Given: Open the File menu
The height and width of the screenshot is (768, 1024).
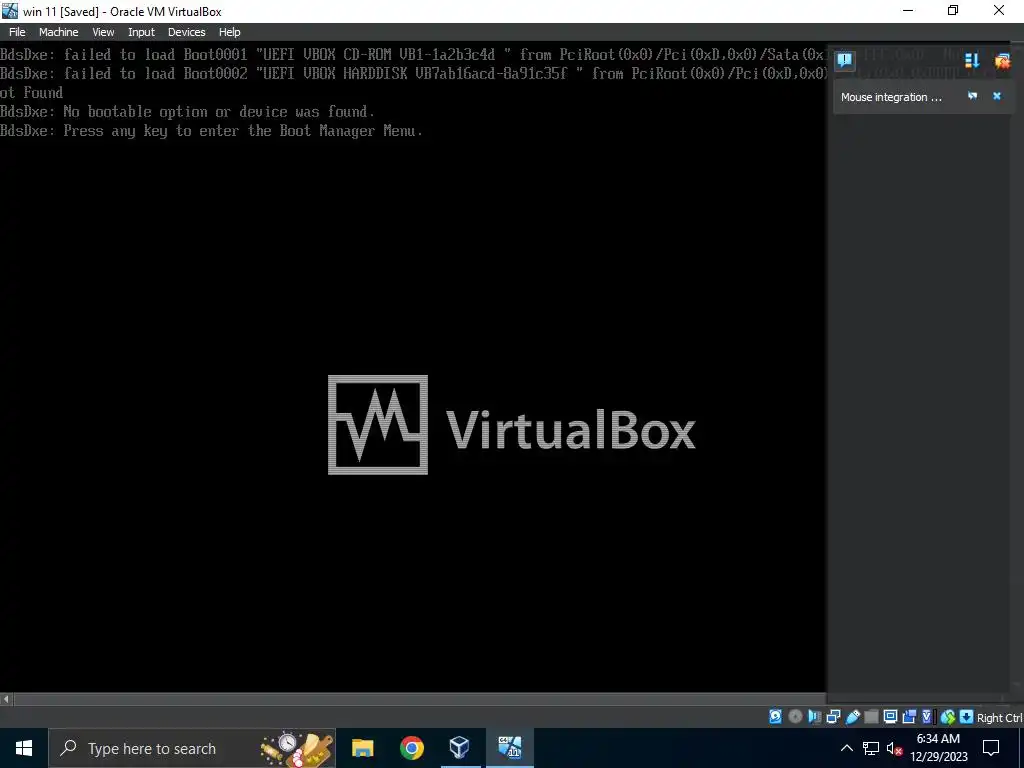Looking at the screenshot, I should tap(17, 32).
